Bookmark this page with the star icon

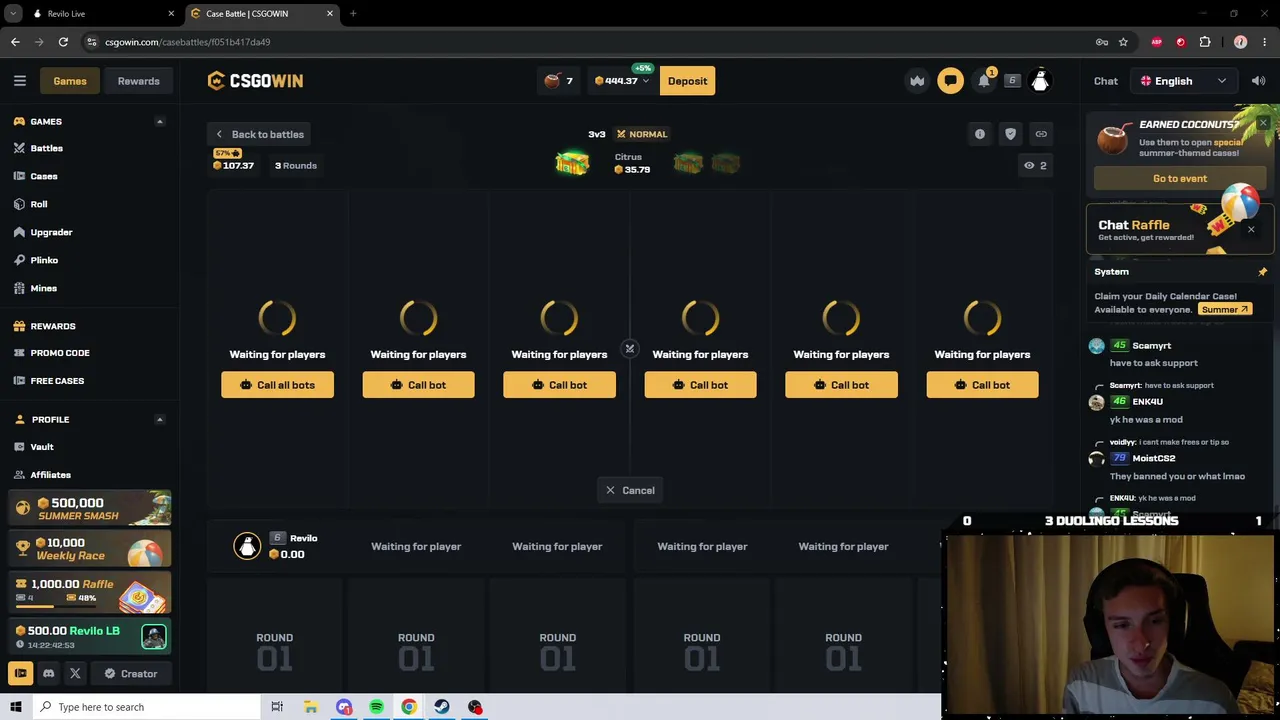point(1123,42)
